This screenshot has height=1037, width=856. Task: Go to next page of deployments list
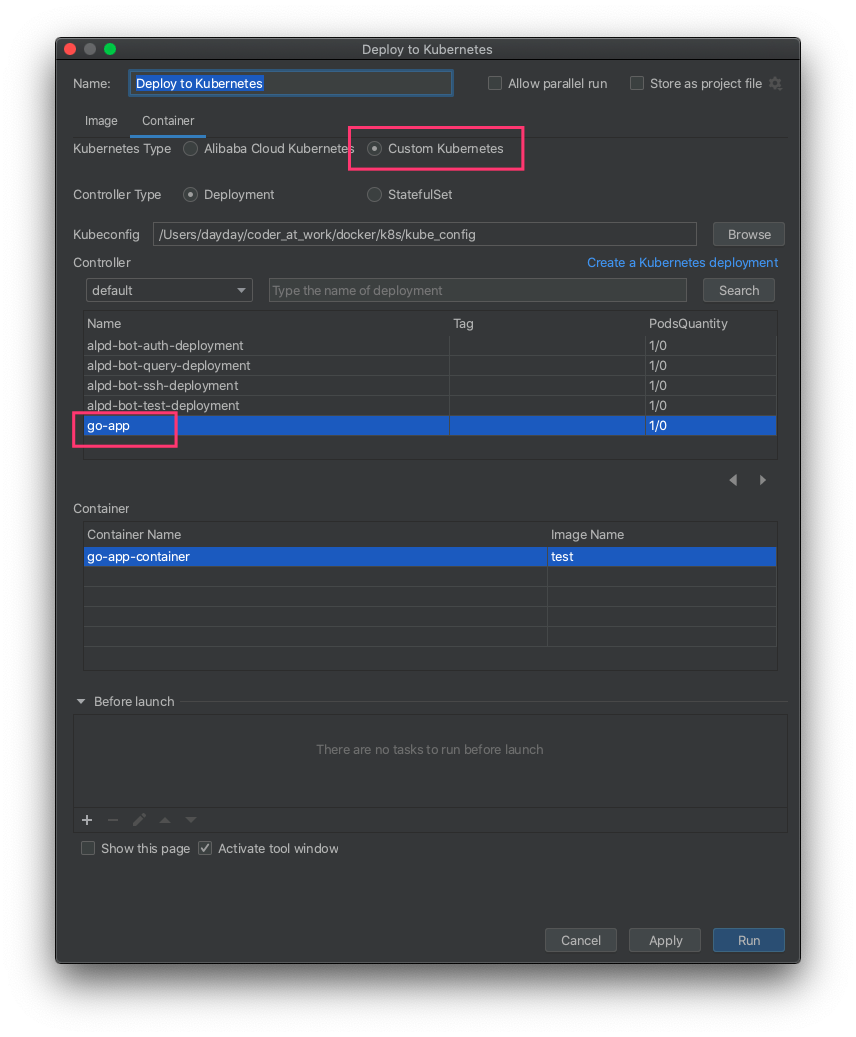coord(763,480)
